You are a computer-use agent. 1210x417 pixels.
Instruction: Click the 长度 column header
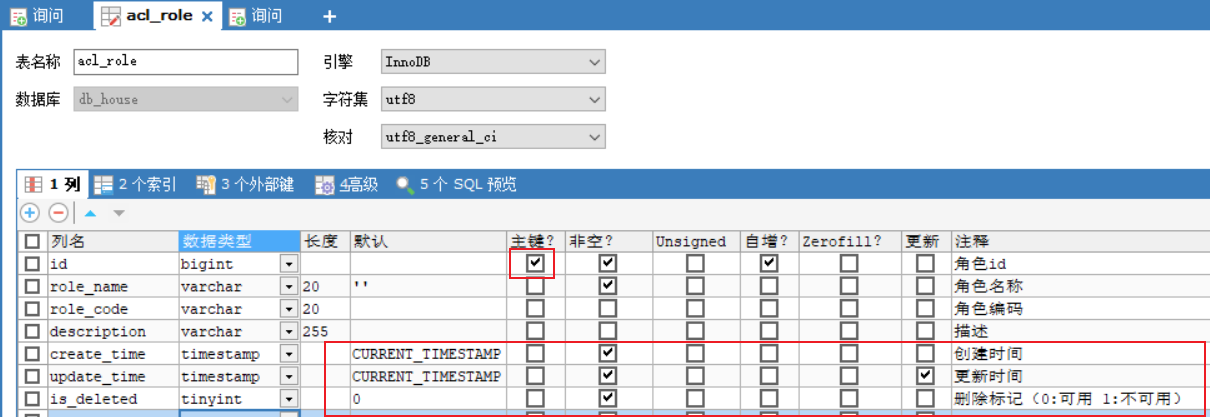coord(325,241)
